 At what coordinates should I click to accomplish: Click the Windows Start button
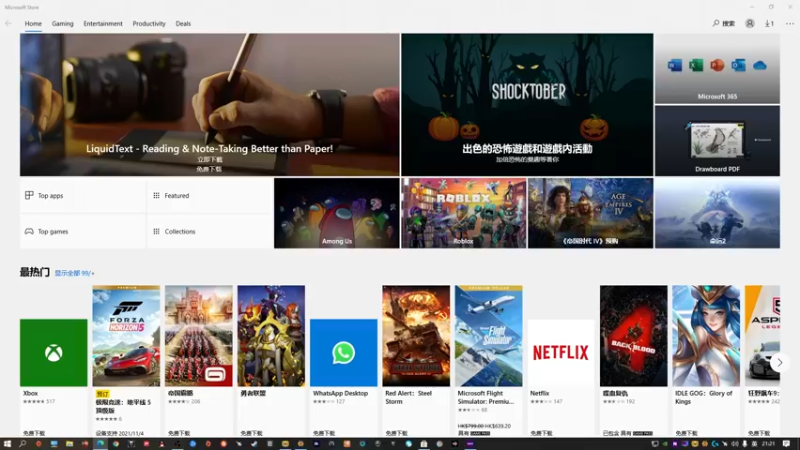[7, 444]
